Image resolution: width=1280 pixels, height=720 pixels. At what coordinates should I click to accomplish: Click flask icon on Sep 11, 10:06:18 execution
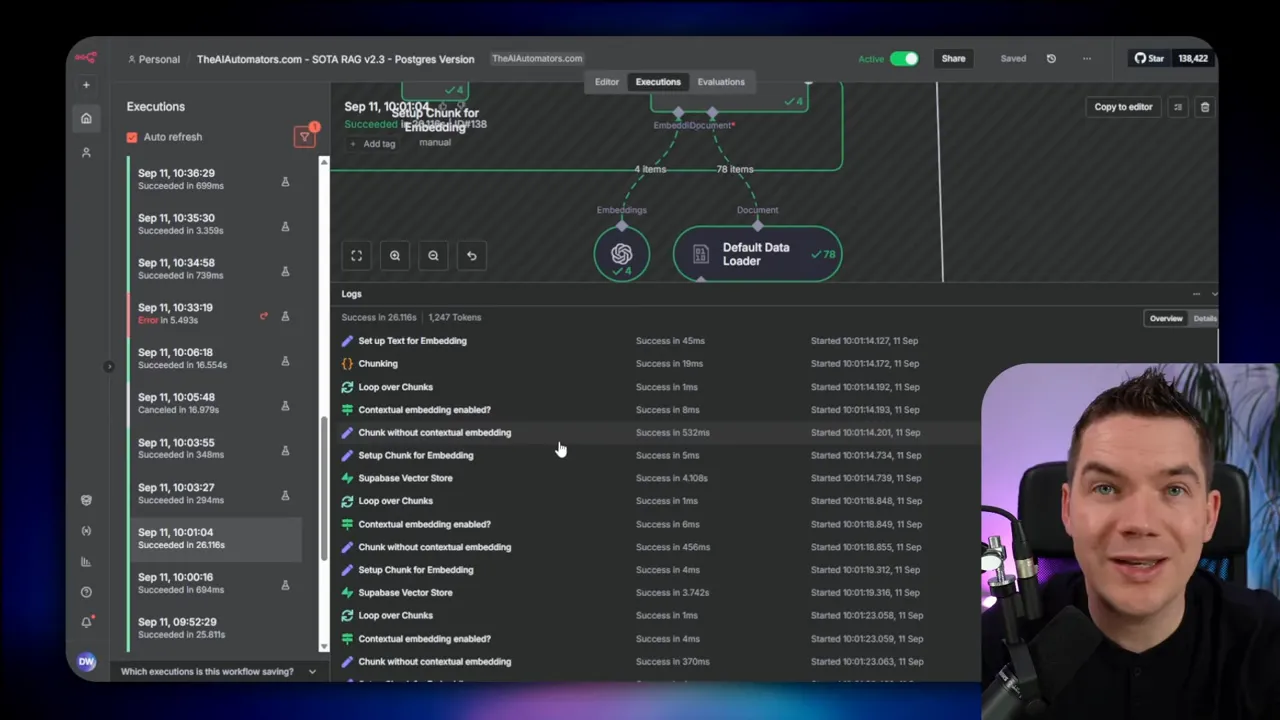285,361
